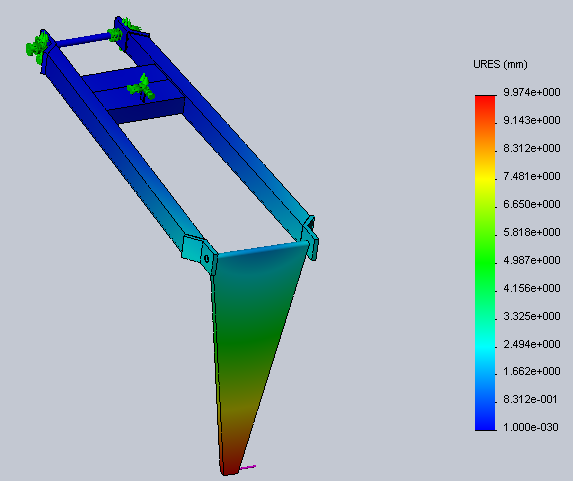Select the cylindrical rod joining the frame ends
Image resolution: width=573 pixels, height=481 pixels.
tap(84, 40)
